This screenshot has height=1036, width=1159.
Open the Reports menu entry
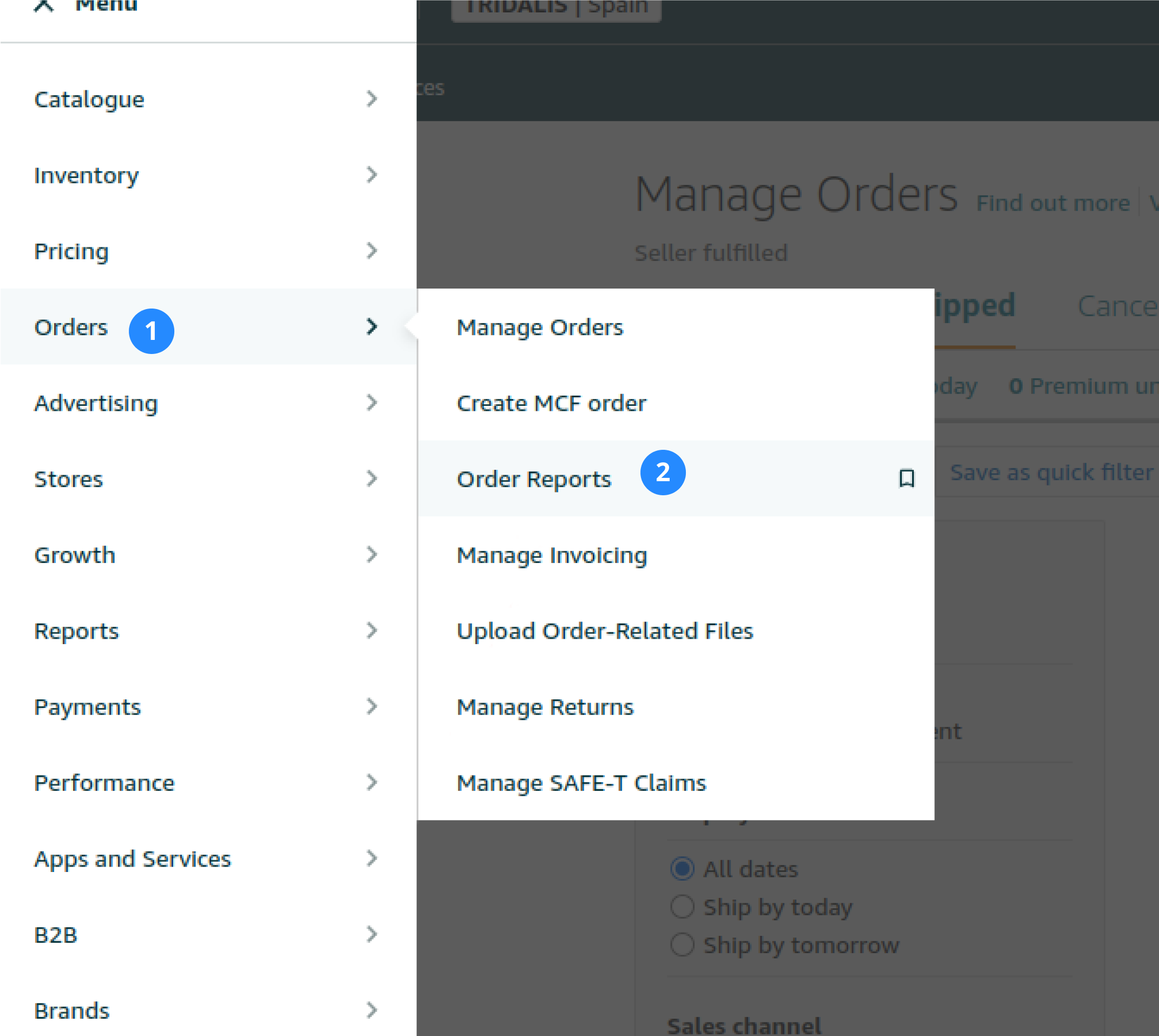pos(77,631)
